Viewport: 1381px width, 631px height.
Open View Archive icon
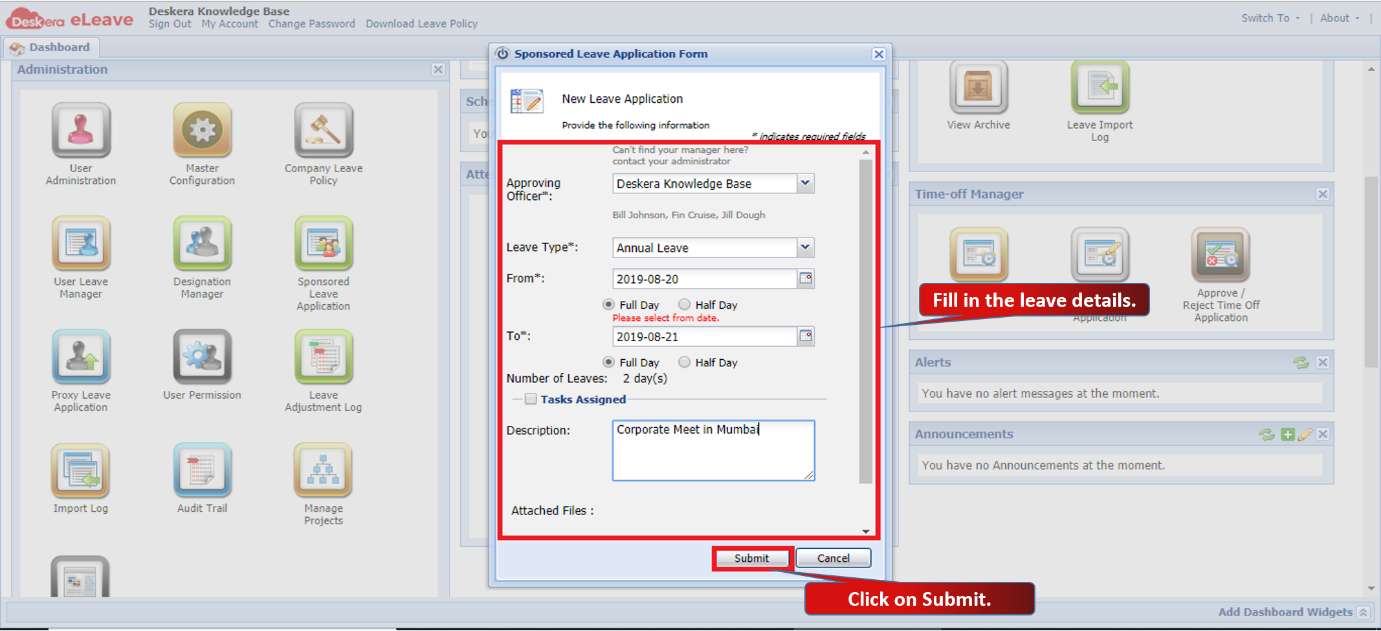click(979, 88)
